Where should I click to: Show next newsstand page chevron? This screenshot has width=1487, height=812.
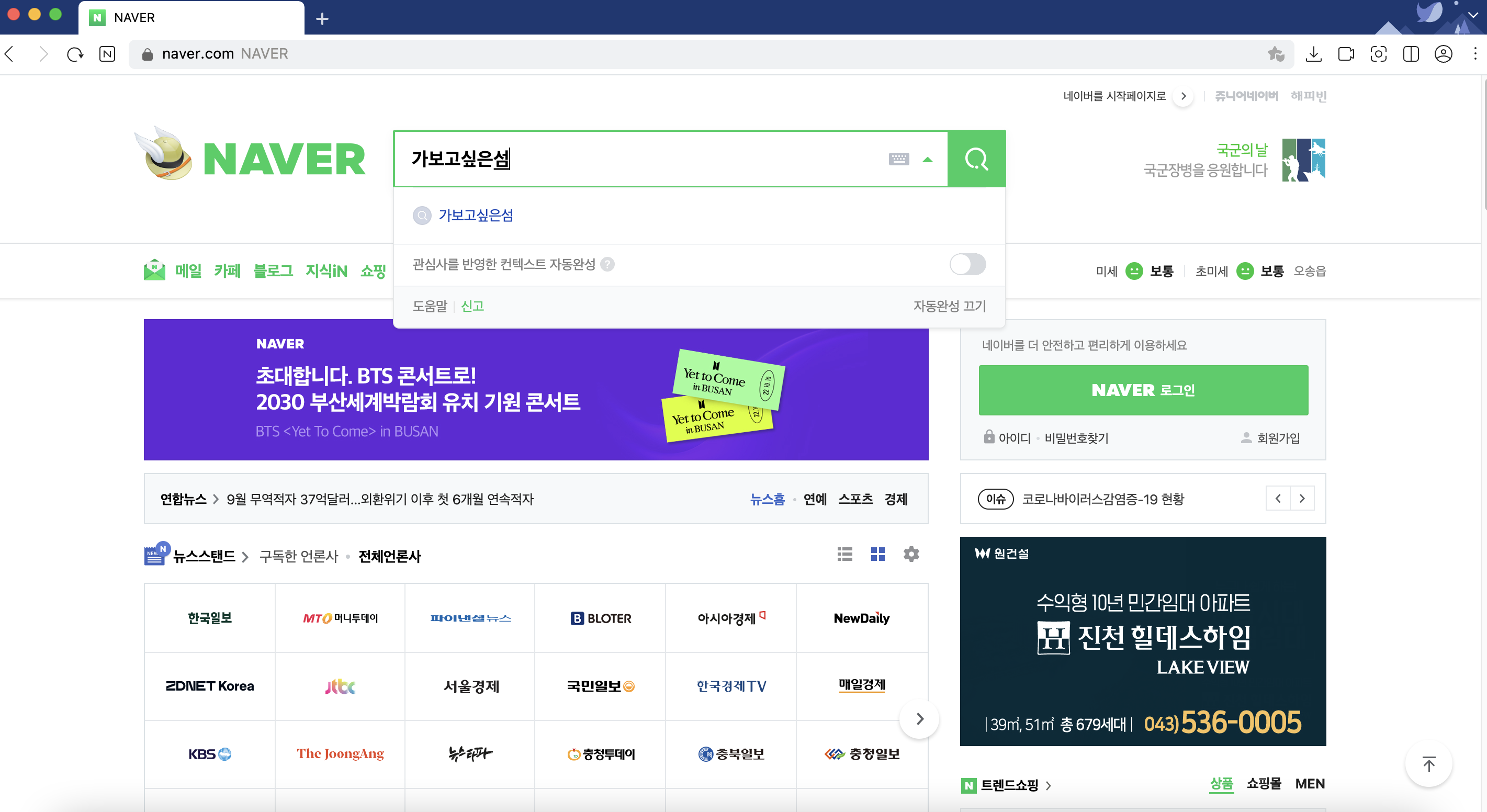pyautogui.click(x=919, y=718)
